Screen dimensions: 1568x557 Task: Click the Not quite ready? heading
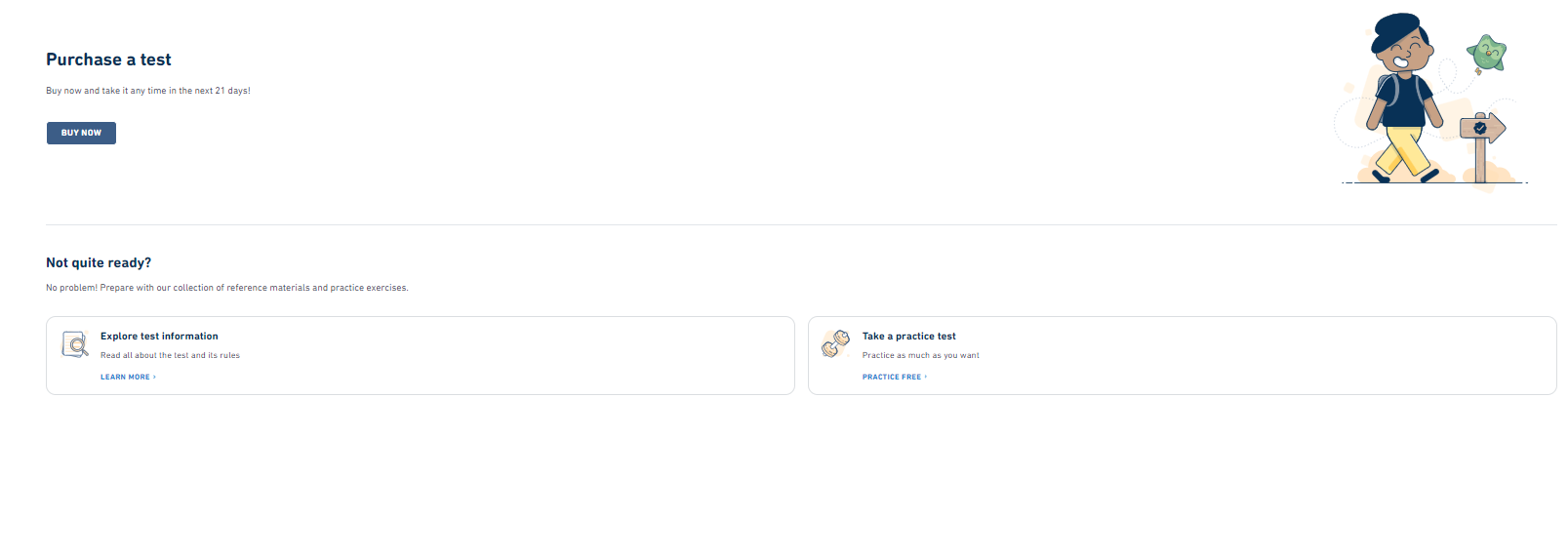point(99,262)
